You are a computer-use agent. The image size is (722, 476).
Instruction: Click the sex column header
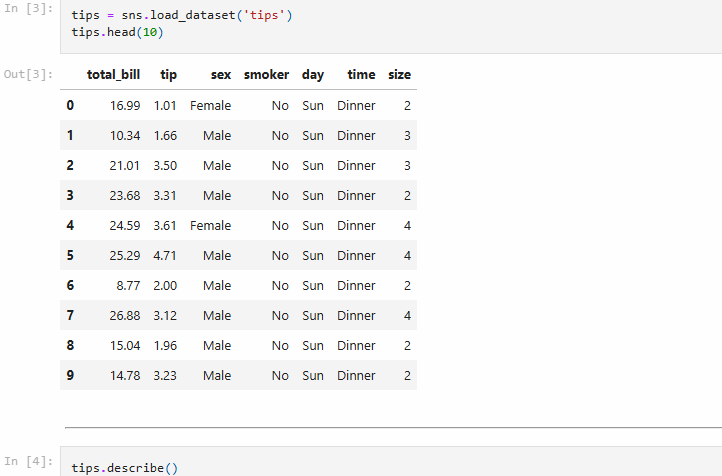tap(220, 75)
